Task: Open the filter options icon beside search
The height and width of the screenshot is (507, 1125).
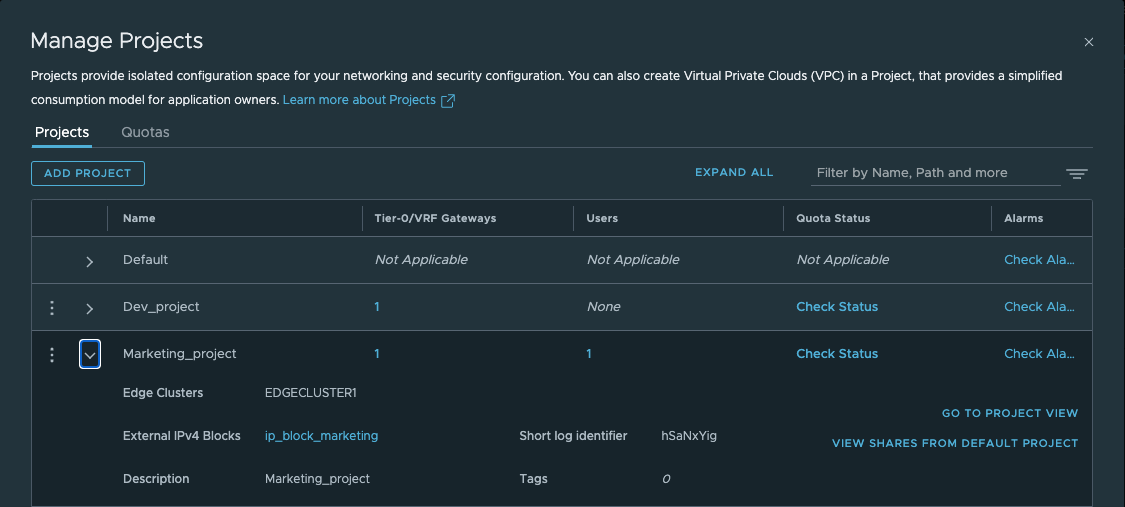Action: [1076, 173]
